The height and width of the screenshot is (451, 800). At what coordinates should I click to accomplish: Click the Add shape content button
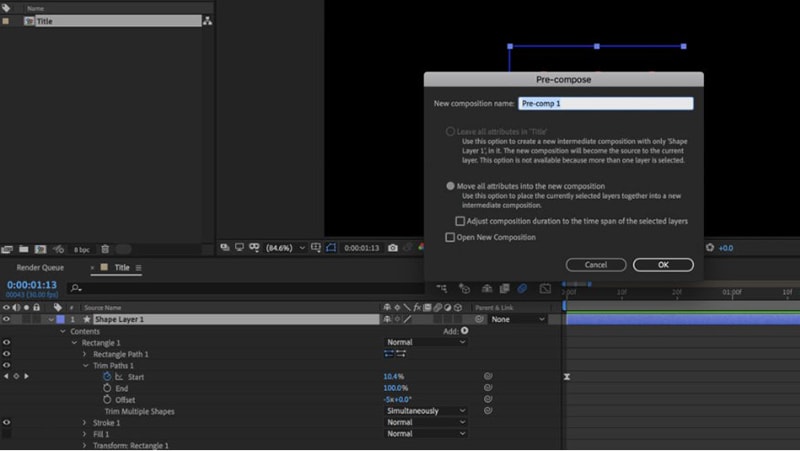click(465, 331)
